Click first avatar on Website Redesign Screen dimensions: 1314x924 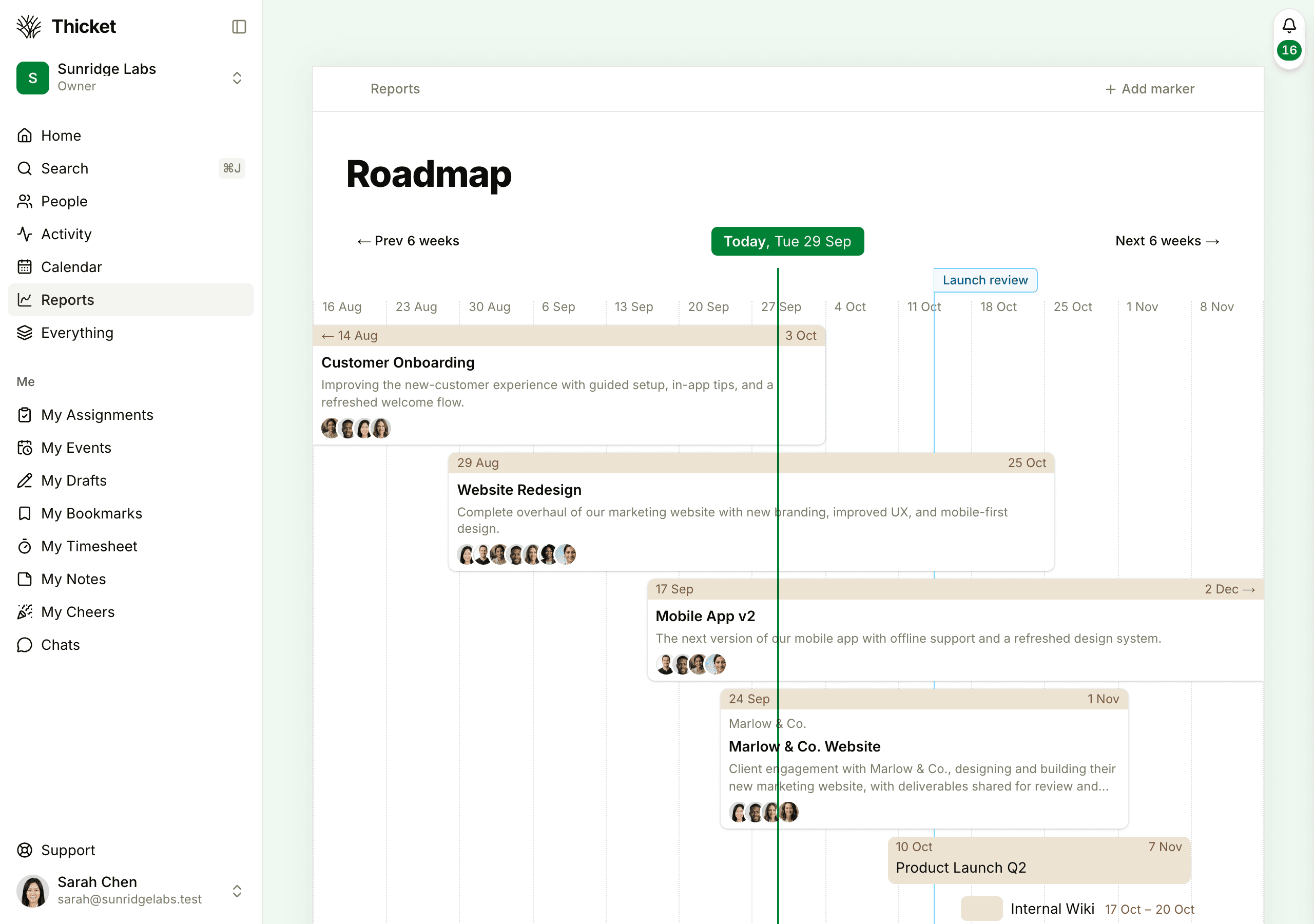tap(467, 555)
